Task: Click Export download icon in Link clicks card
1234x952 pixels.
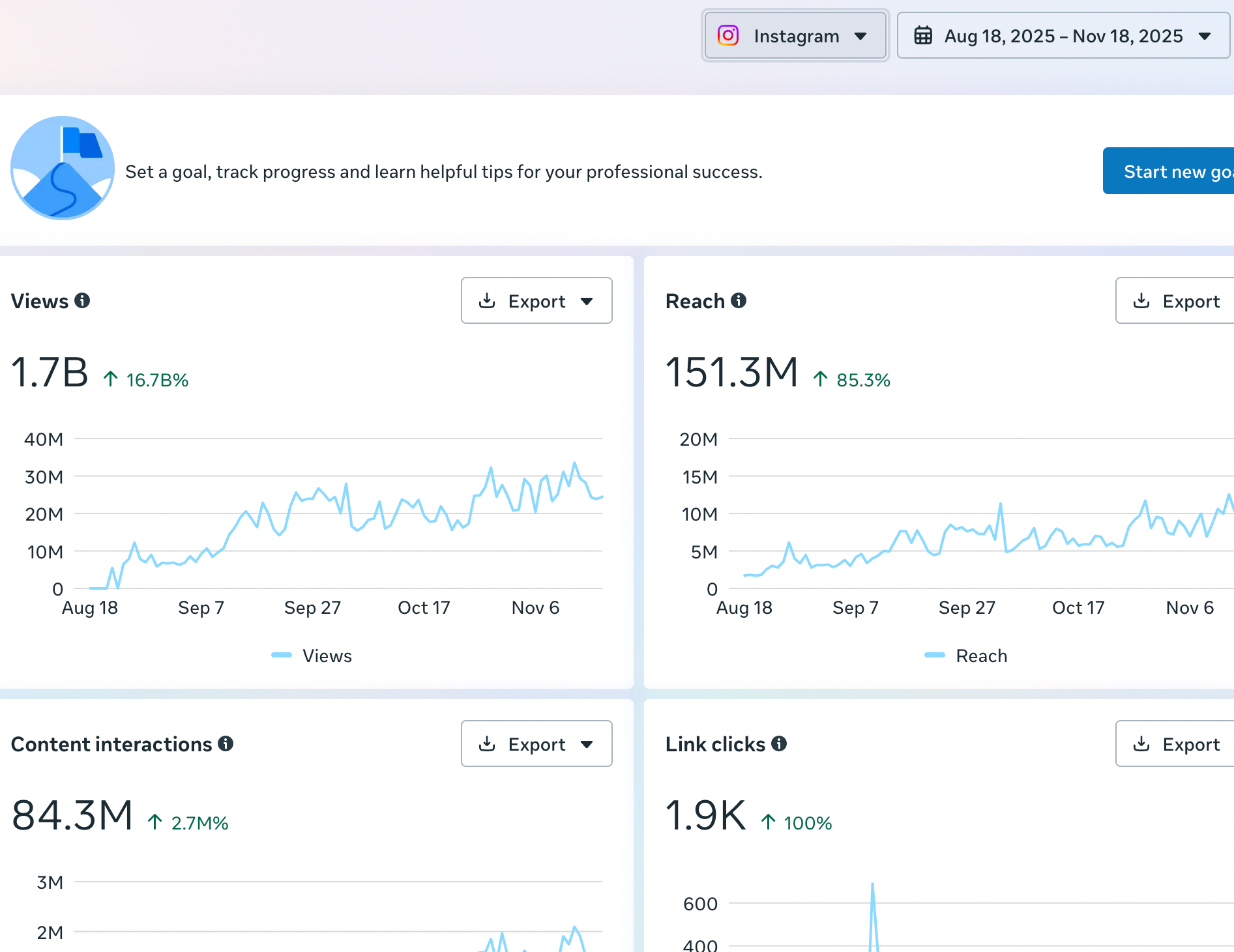Action: [x=1141, y=743]
